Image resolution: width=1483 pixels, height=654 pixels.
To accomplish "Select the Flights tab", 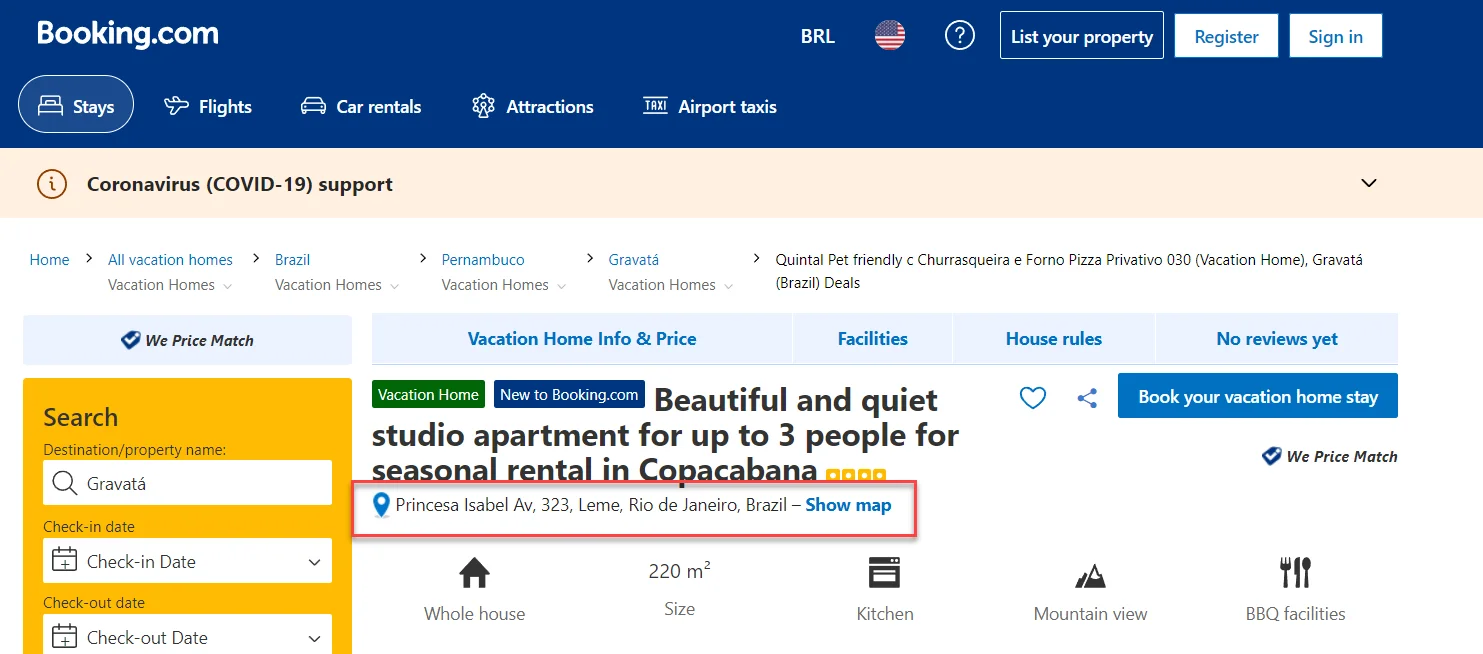I will pyautogui.click(x=208, y=106).
